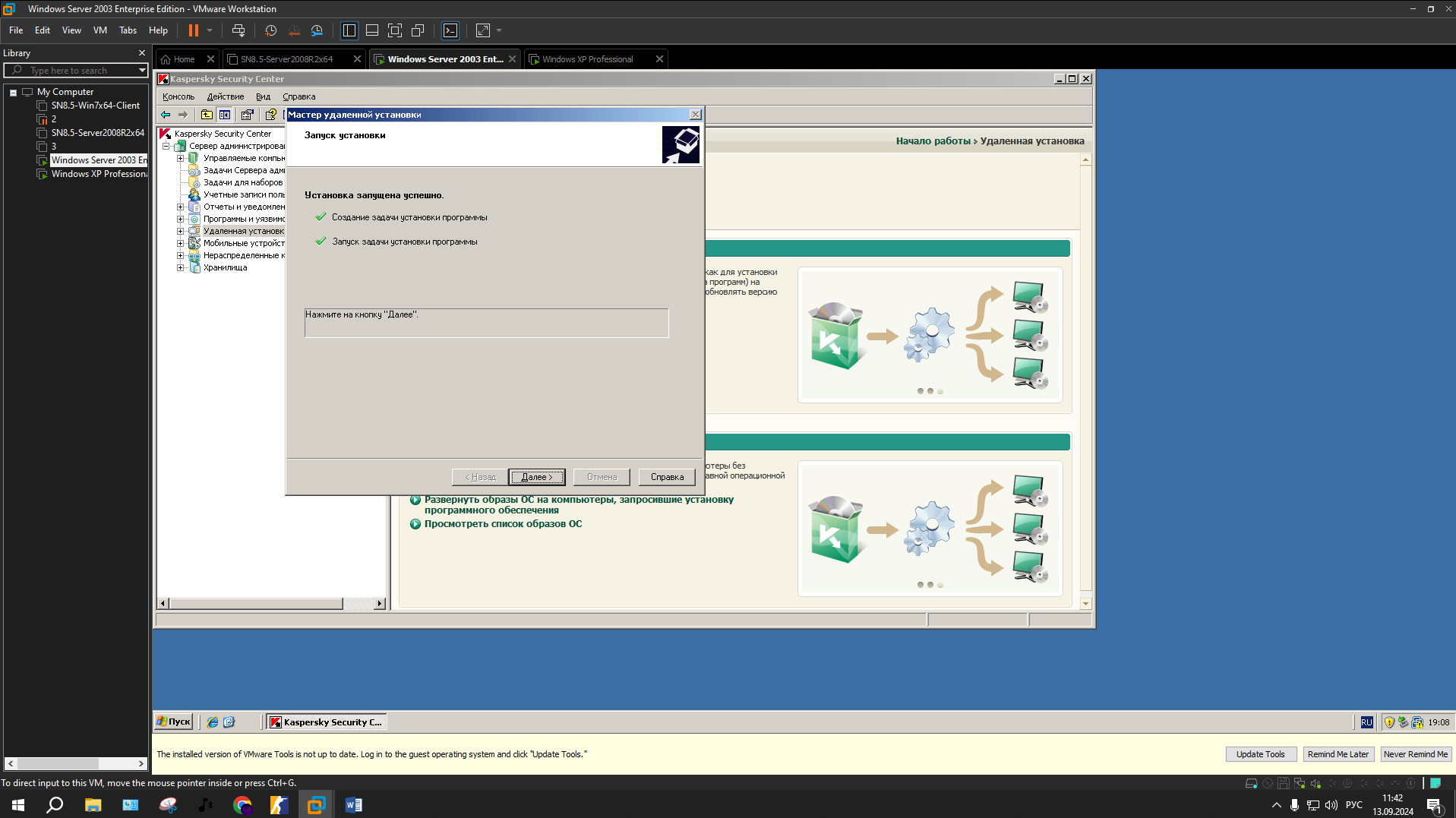Click the RU language indicator in guest

click(x=1366, y=722)
